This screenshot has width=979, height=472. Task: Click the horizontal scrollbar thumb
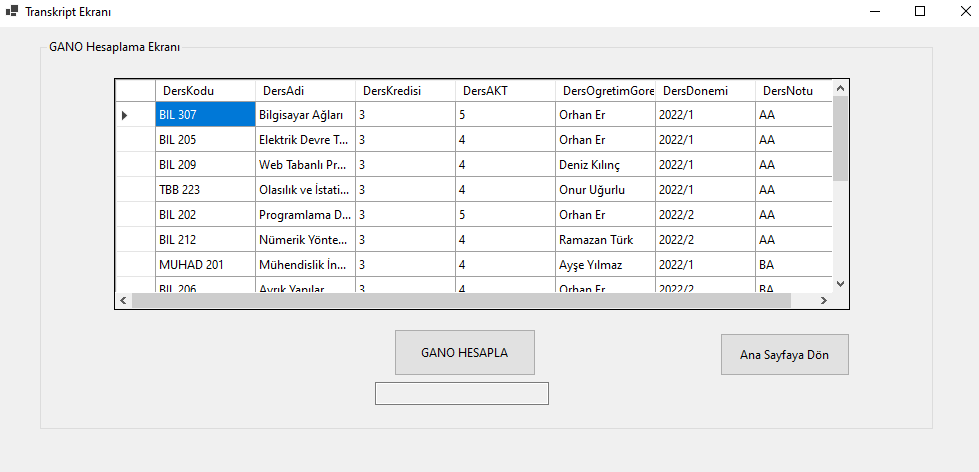click(461, 300)
